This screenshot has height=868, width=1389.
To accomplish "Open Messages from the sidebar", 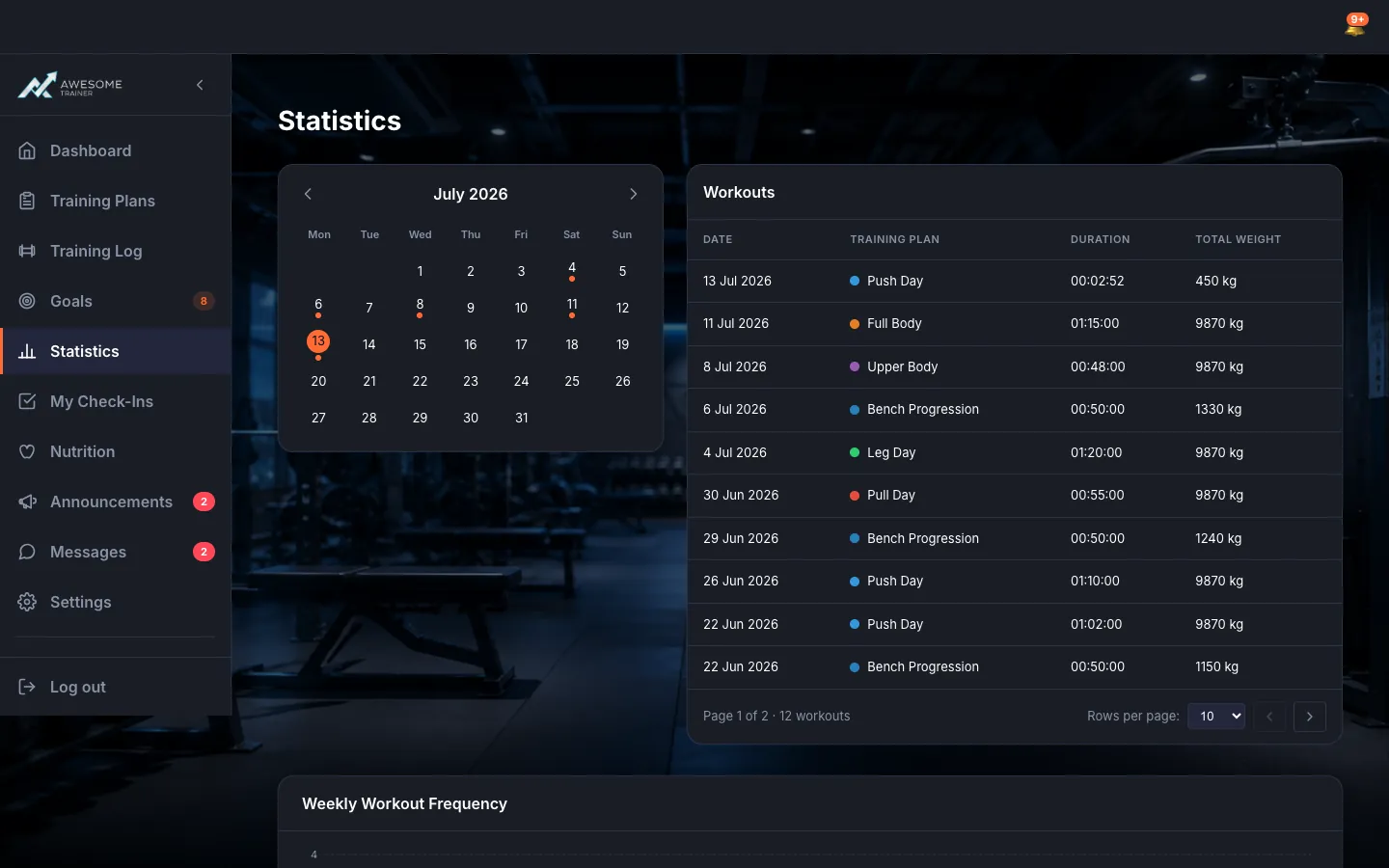I will point(116,552).
